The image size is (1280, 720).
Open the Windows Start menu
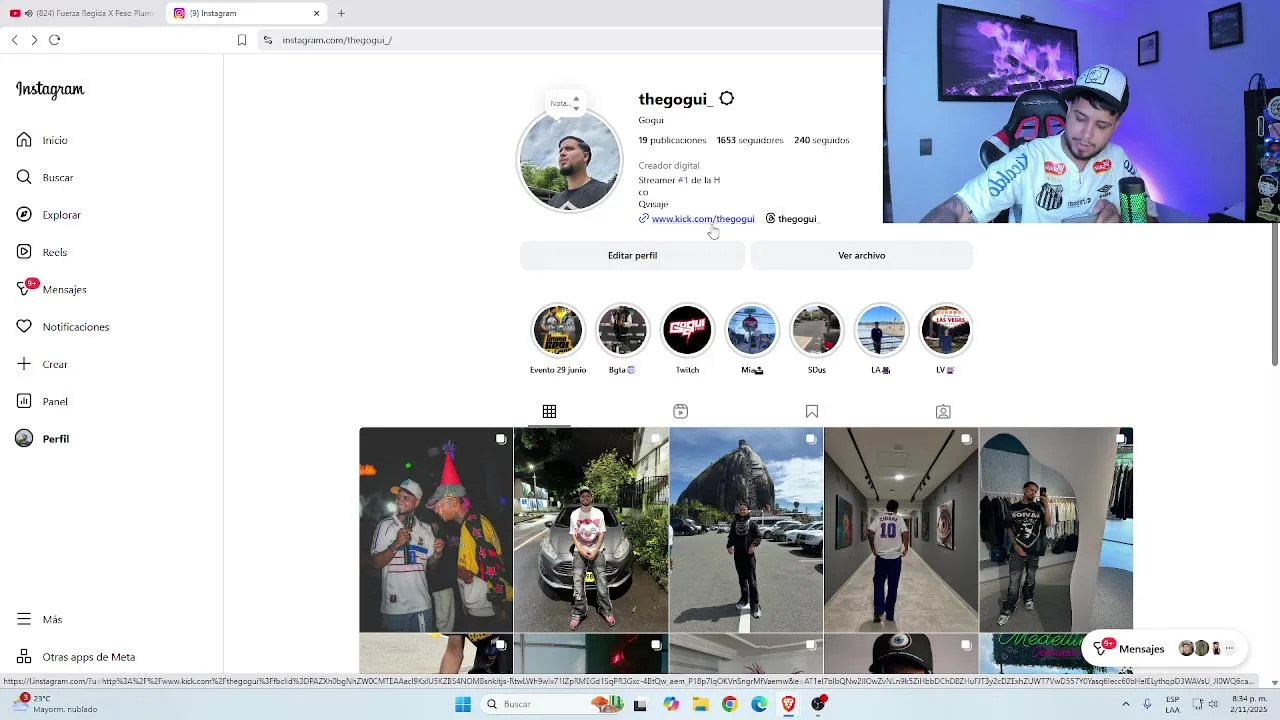[463, 704]
